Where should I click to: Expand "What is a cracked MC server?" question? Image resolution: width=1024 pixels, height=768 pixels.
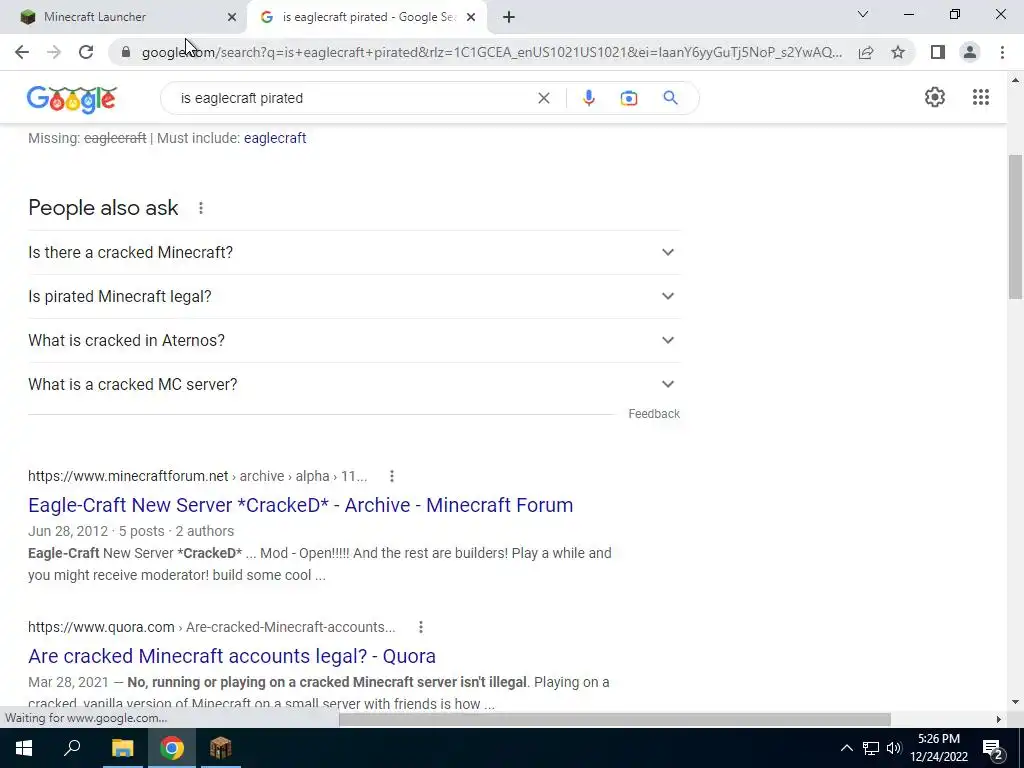tap(354, 384)
